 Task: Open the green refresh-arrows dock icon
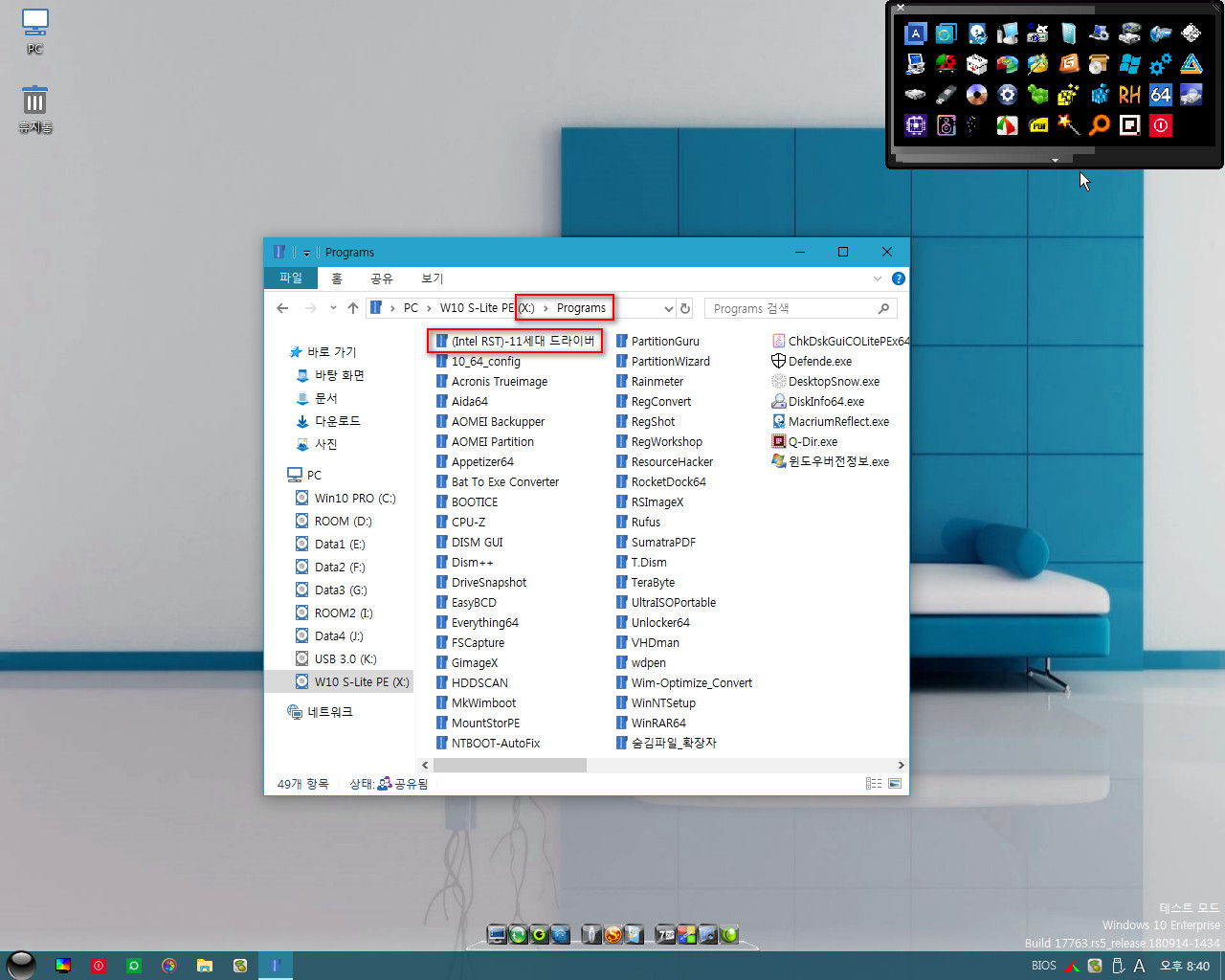pyautogui.click(x=518, y=934)
